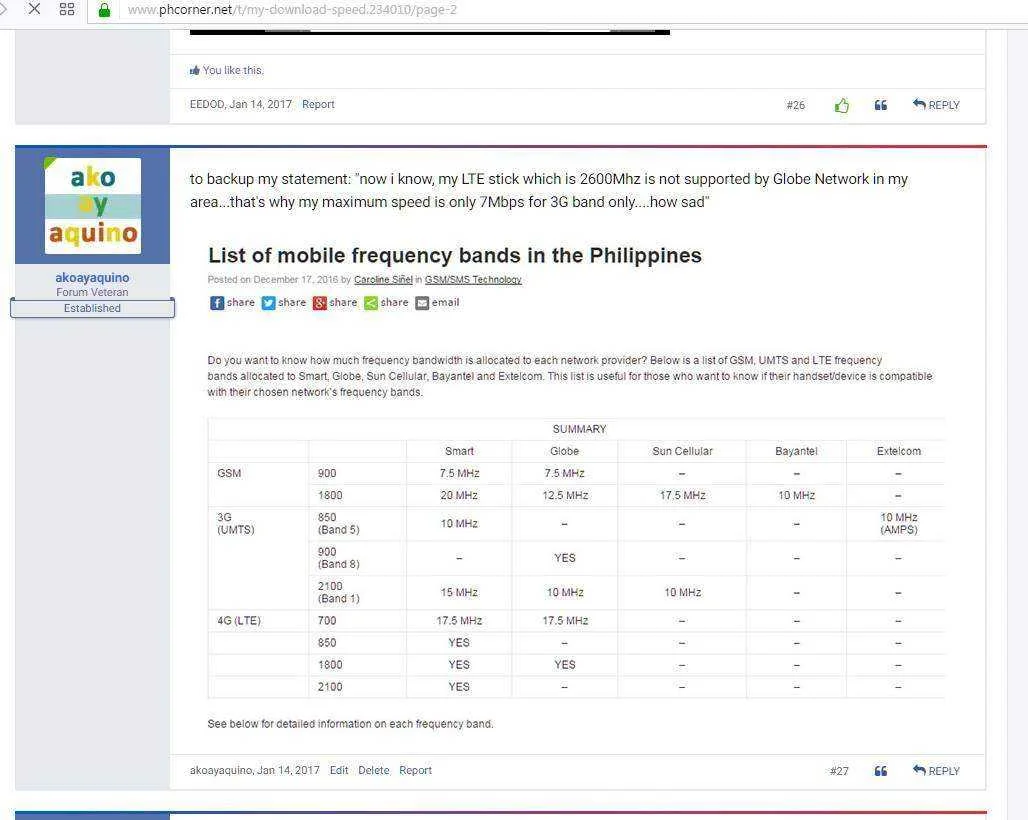
Task: Click the quote icon on post #26
Action: (880, 105)
